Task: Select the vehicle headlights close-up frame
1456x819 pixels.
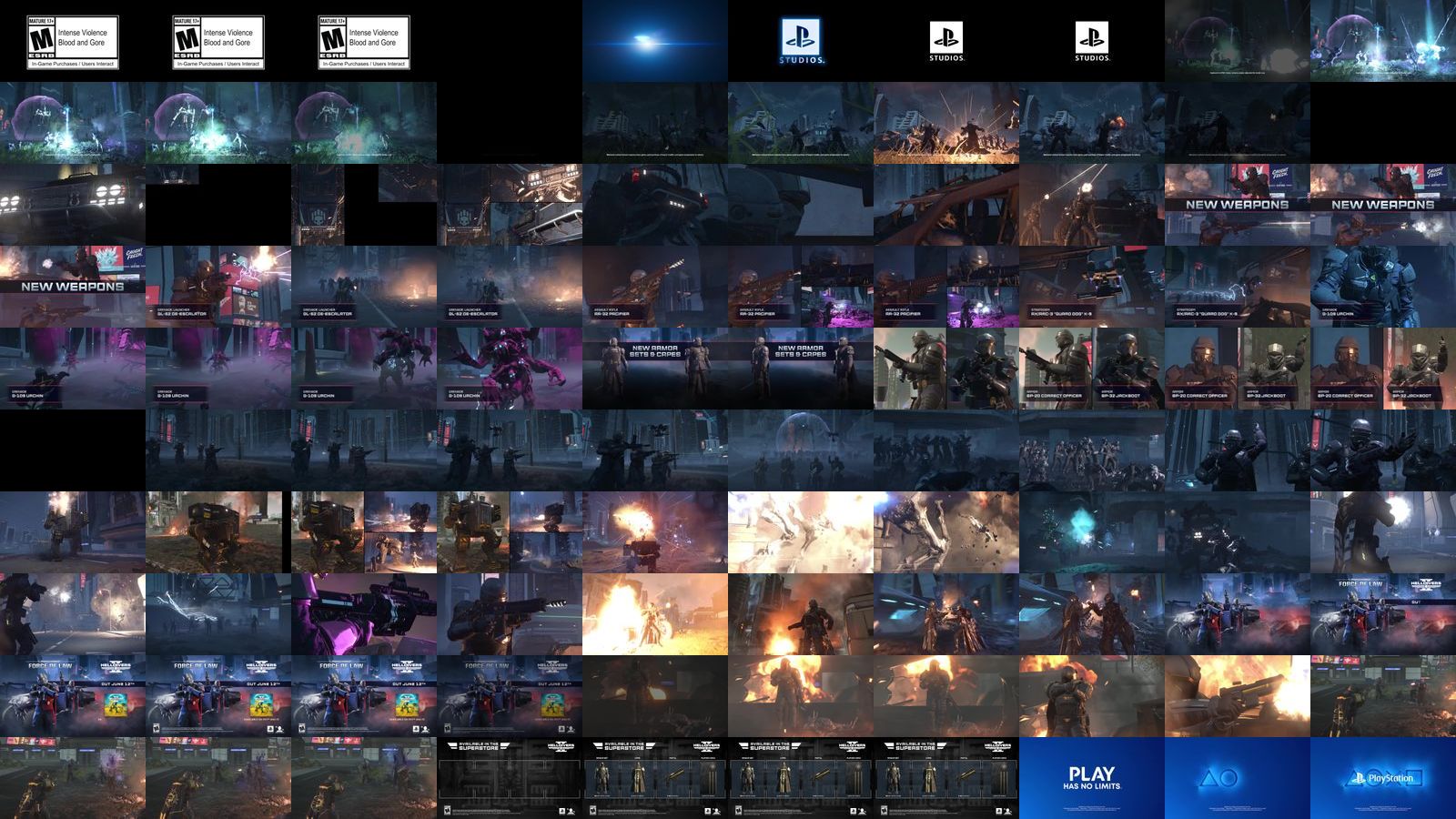Action: [x=73, y=205]
